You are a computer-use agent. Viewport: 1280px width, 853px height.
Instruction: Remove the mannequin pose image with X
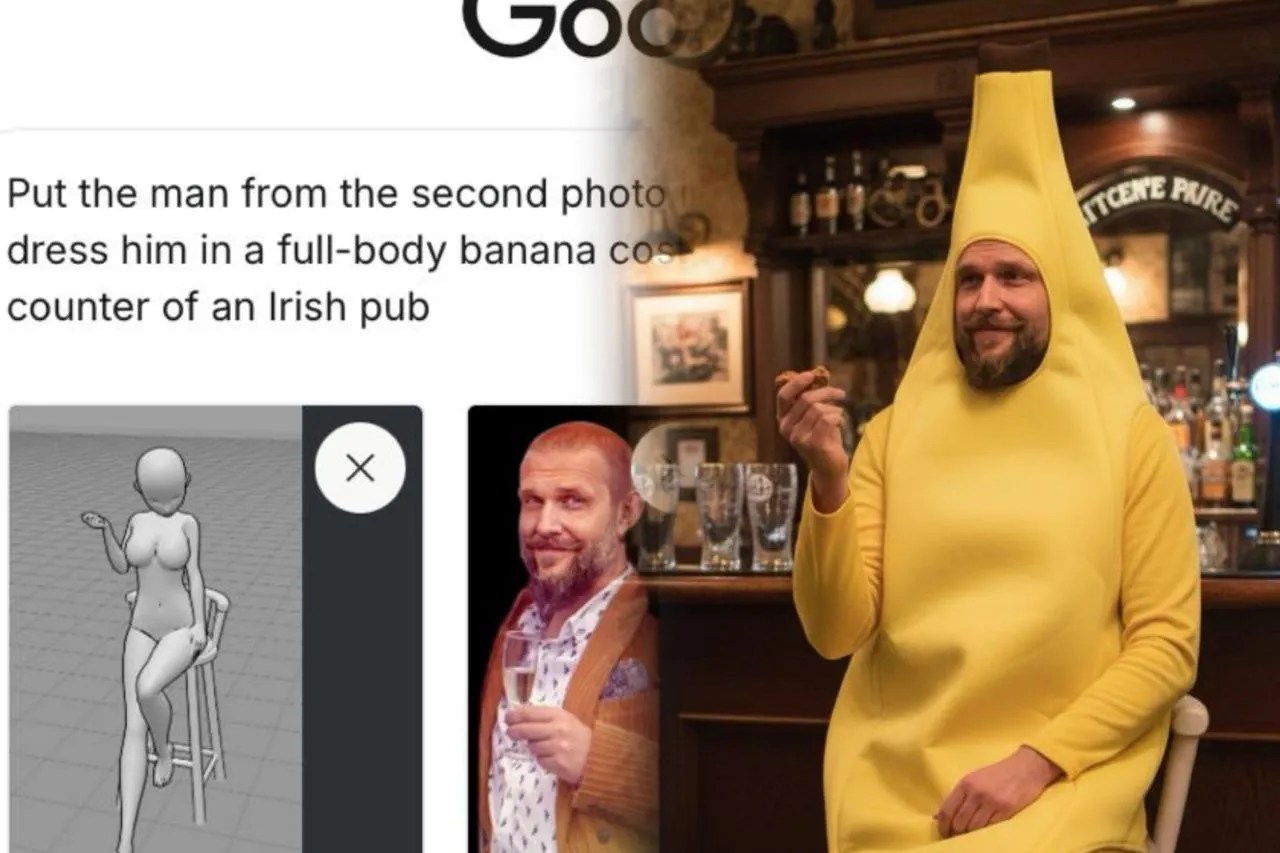pos(360,467)
